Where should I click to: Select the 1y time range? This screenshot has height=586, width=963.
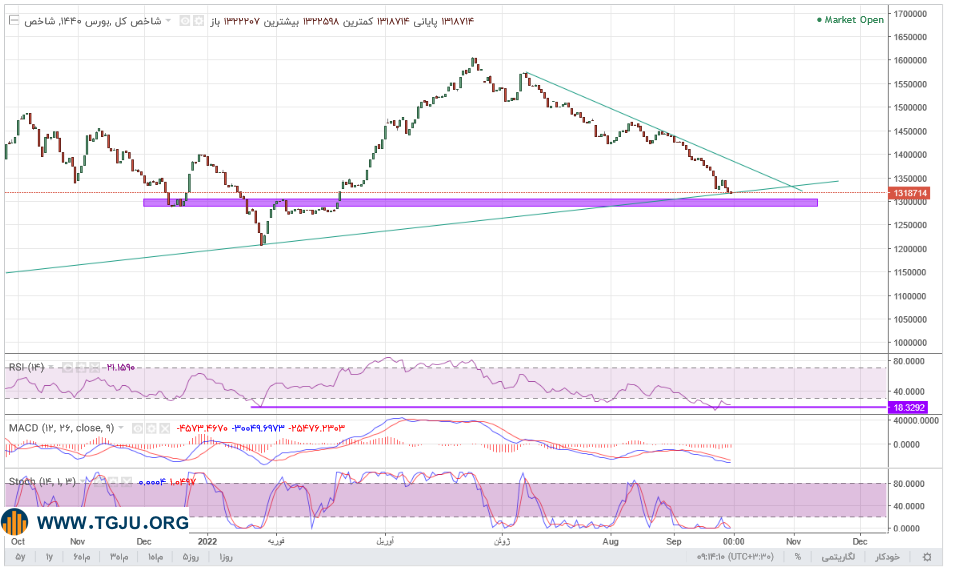(49, 557)
